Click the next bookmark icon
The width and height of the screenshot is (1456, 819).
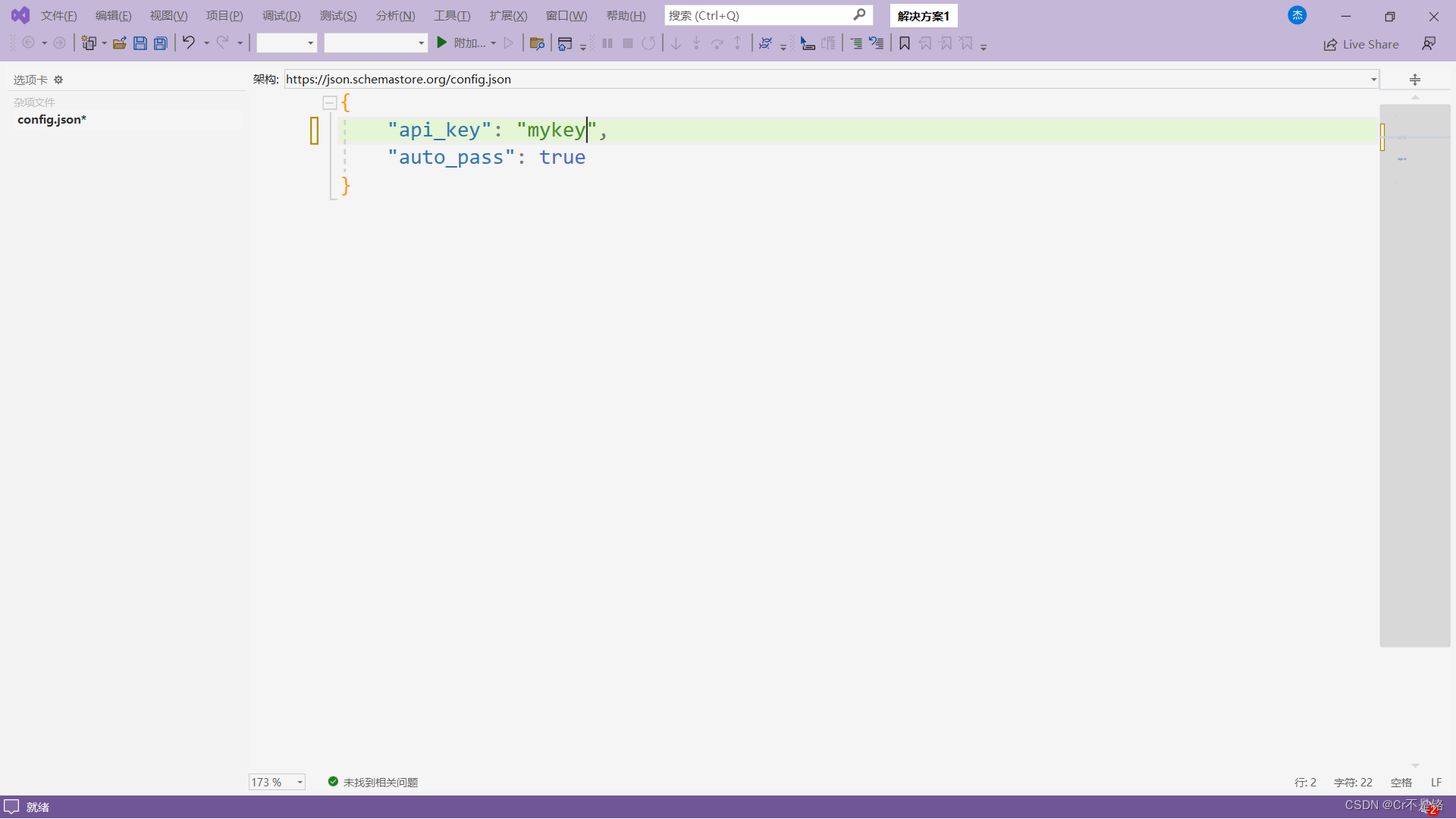946,43
